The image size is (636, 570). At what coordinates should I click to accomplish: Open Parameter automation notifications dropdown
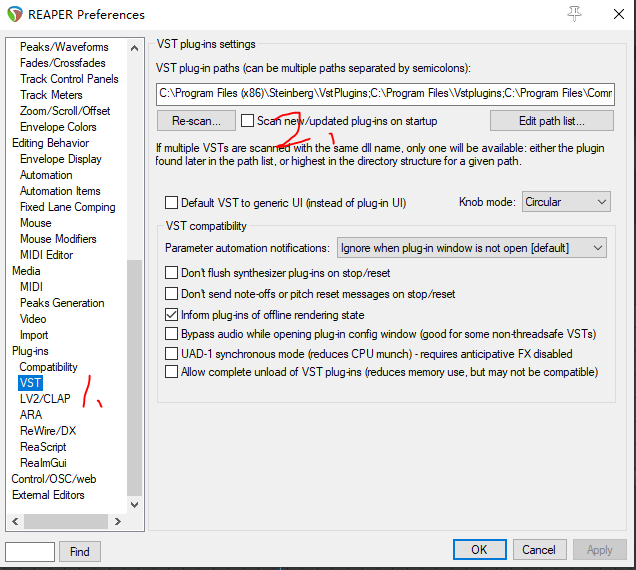pyautogui.click(x=472, y=247)
